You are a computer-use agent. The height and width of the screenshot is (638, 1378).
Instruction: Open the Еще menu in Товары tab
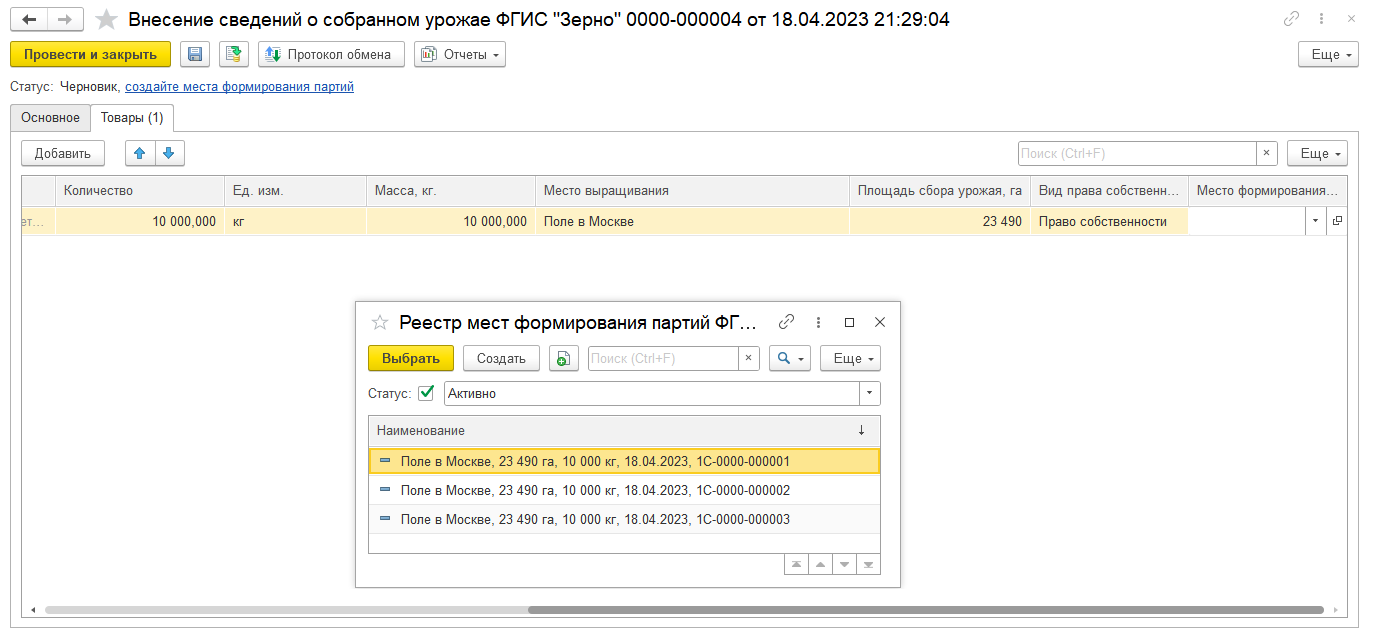coord(1317,153)
